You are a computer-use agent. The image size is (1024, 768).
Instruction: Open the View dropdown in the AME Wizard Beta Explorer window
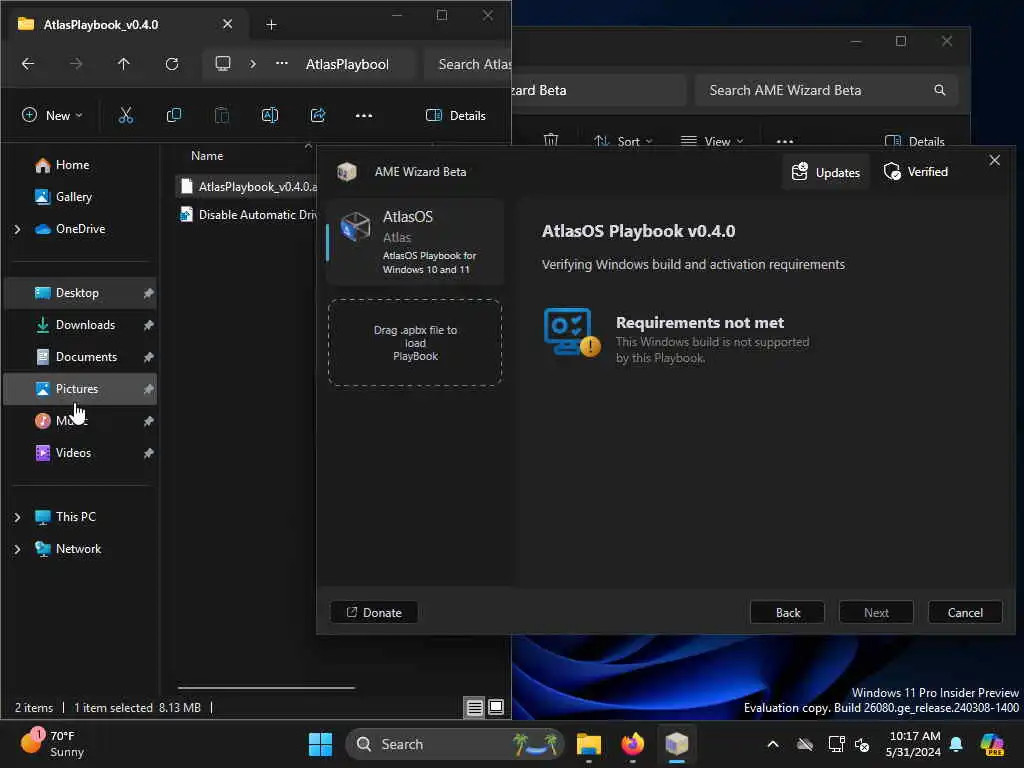pyautogui.click(x=712, y=141)
